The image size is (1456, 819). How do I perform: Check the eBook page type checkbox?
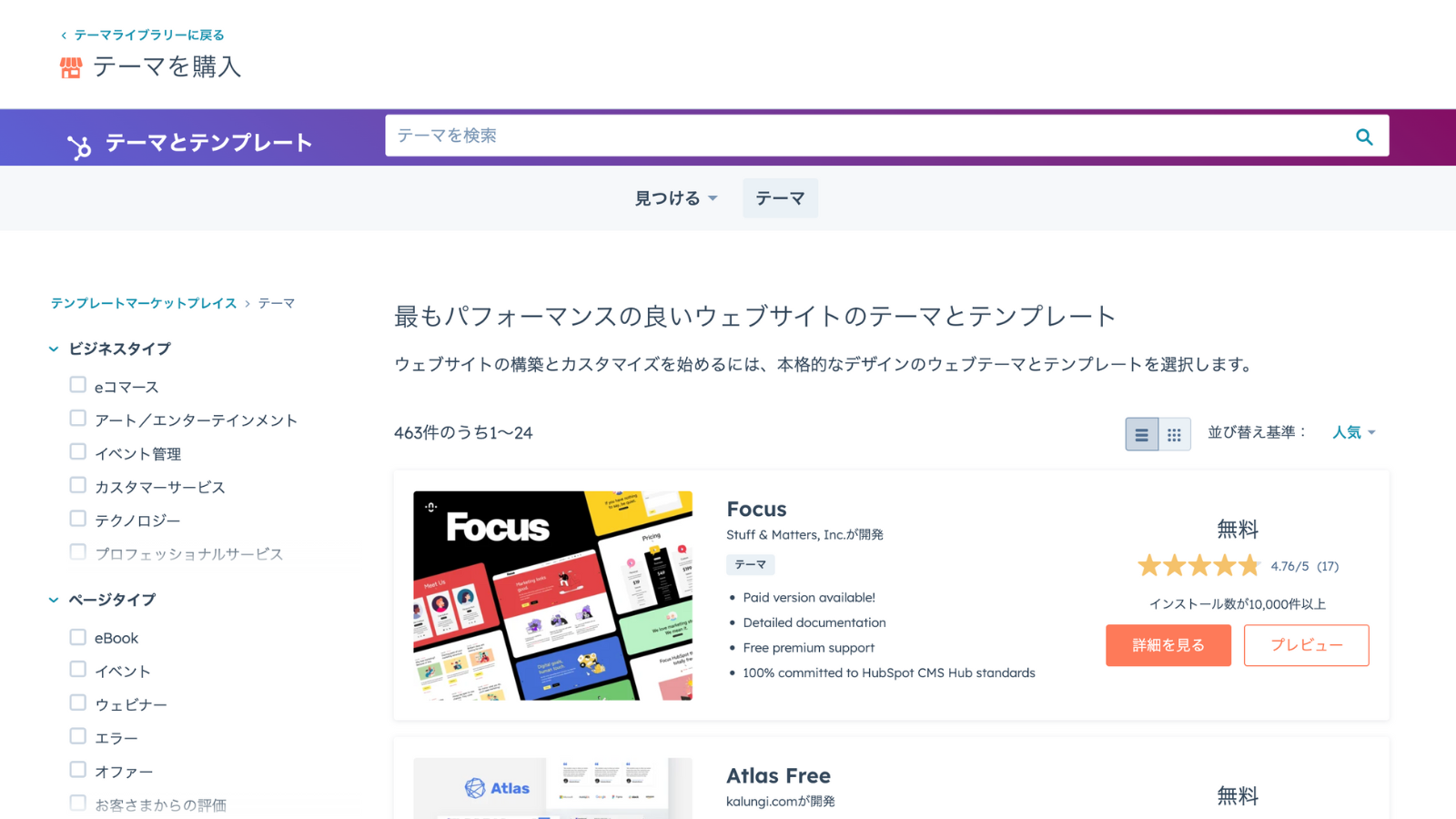click(78, 637)
